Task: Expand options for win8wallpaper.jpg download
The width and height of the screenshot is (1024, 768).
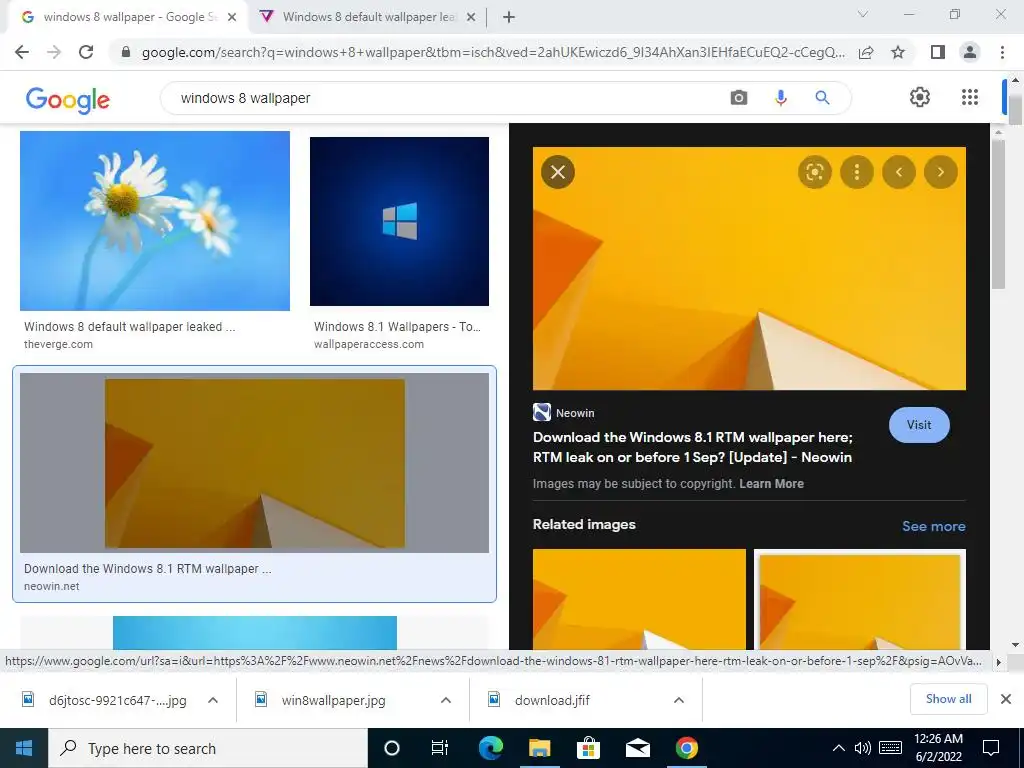Action: point(445,700)
